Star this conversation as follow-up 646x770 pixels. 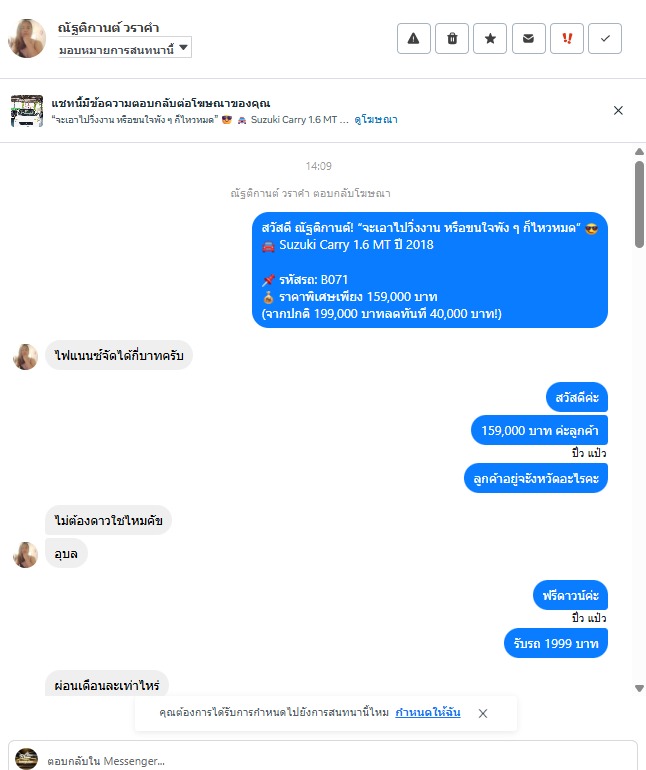pyautogui.click(x=490, y=38)
